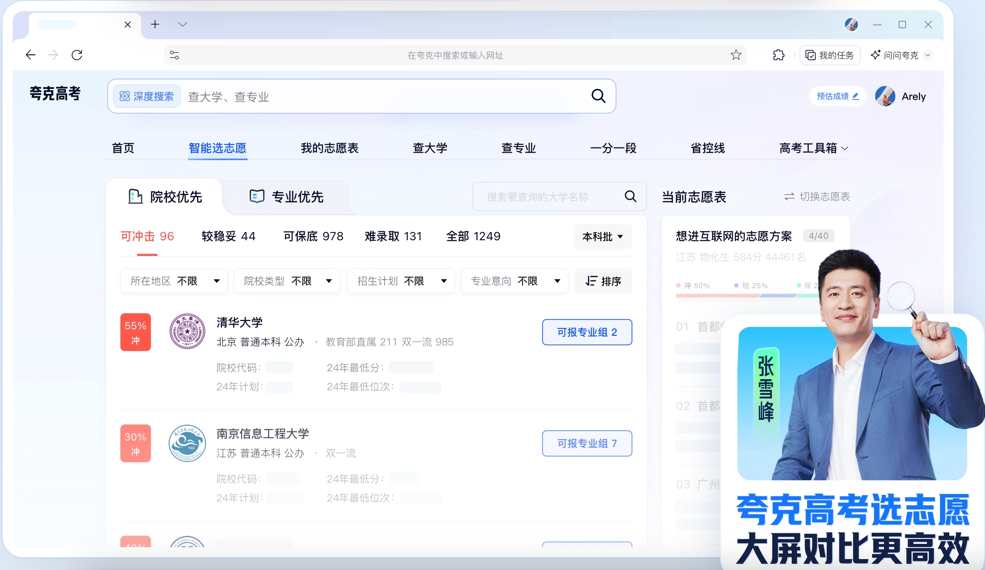Click the 55% 冲 badge
The height and width of the screenshot is (570, 985).
click(136, 332)
